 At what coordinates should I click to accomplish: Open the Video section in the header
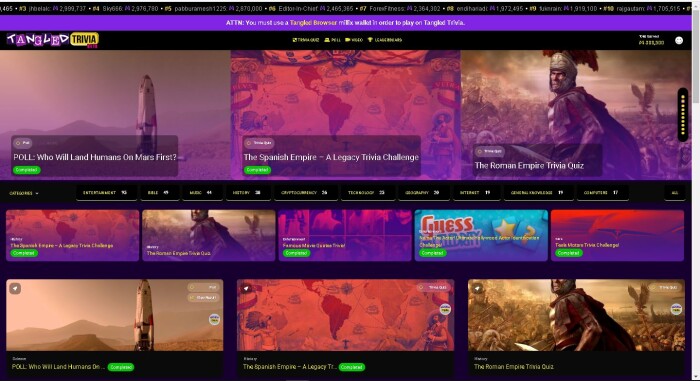tap(354, 40)
